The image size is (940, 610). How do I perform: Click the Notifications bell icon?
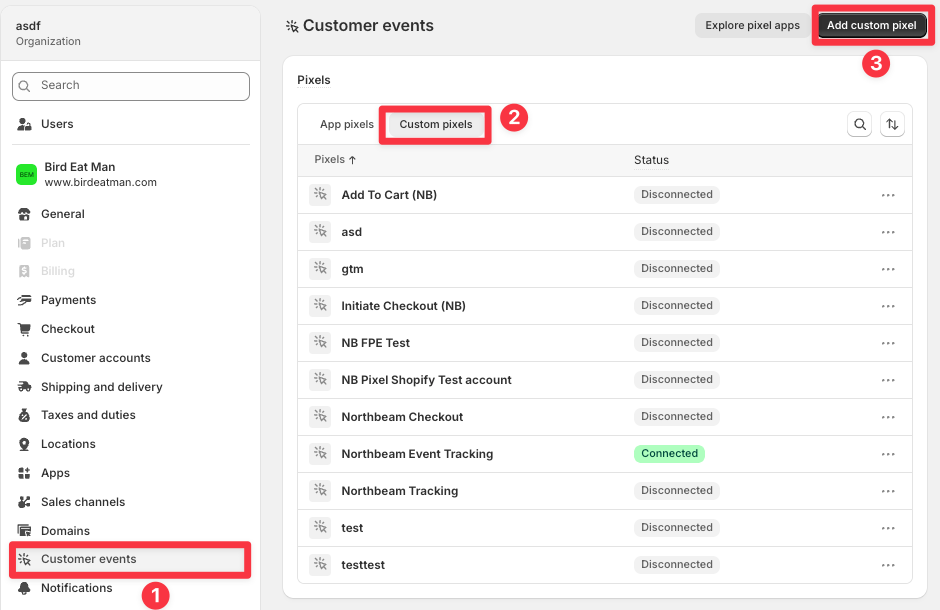[24, 588]
